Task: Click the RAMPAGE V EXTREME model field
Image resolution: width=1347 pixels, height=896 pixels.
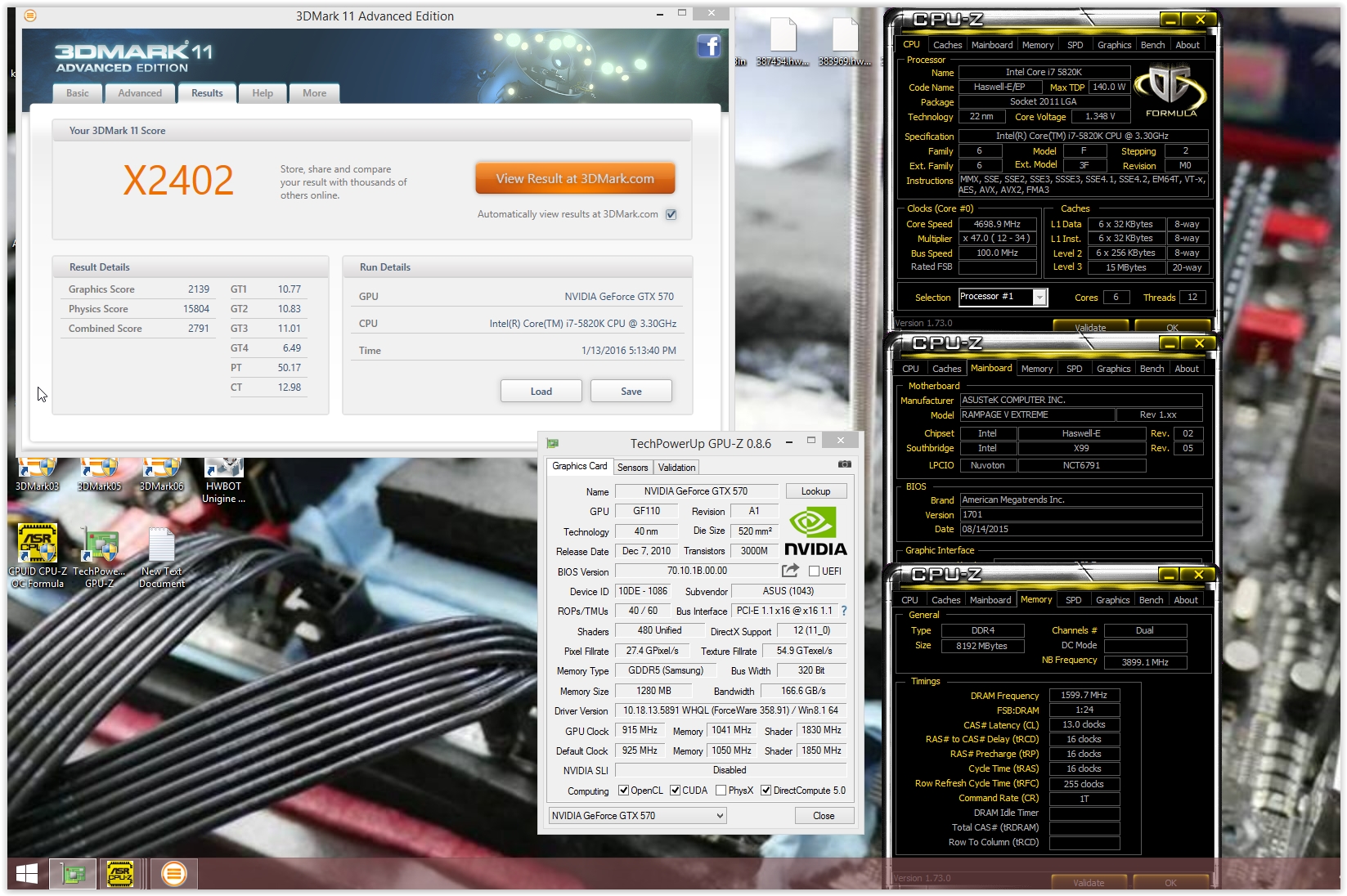Action: [x=1037, y=414]
